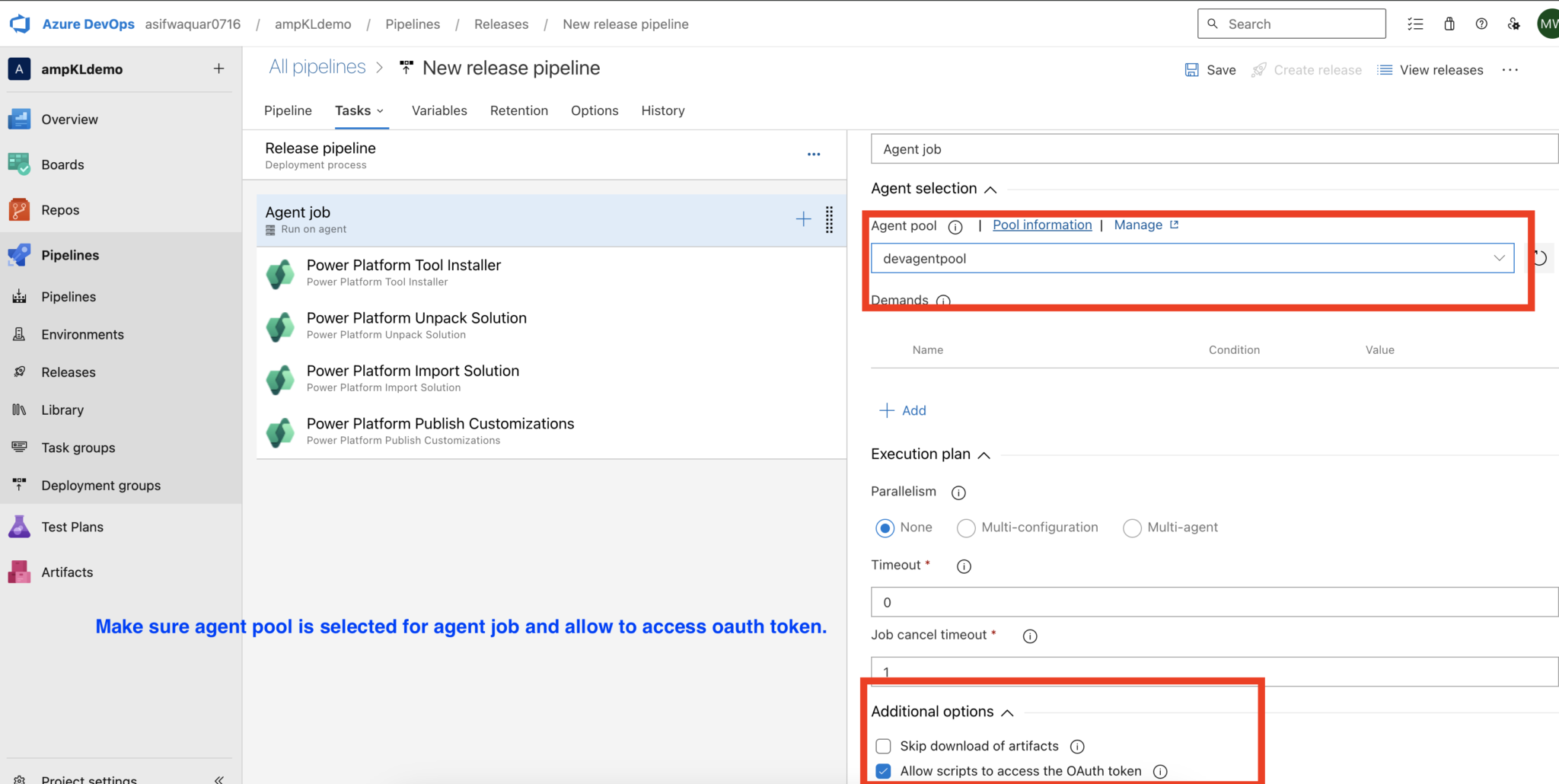Screen dimensions: 1559x784
Task: Select Multi-agent parallelism
Action: [1132, 528]
